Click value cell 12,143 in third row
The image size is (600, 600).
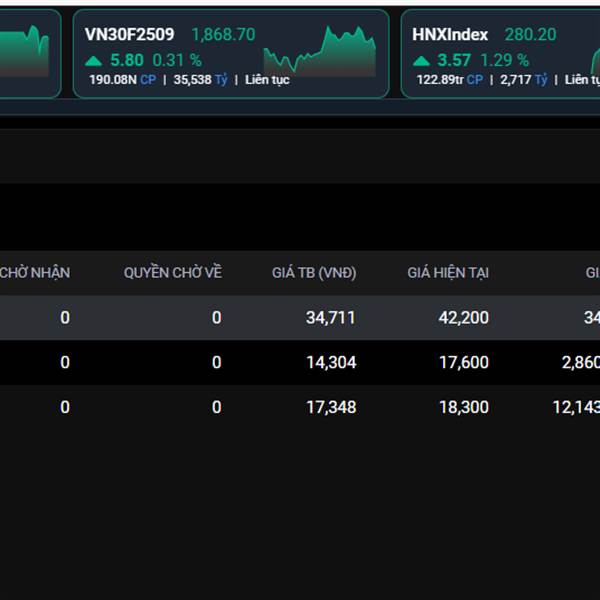click(x=576, y=407)
